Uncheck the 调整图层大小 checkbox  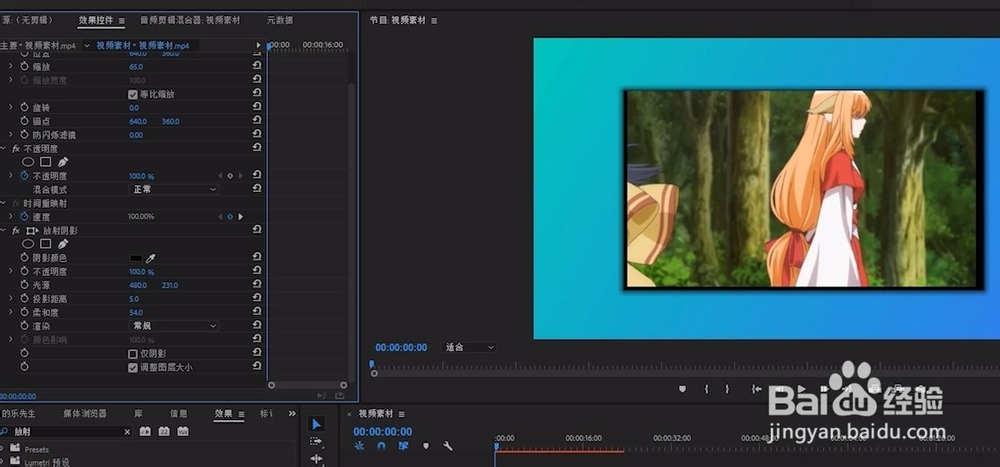tap(133, 367)
